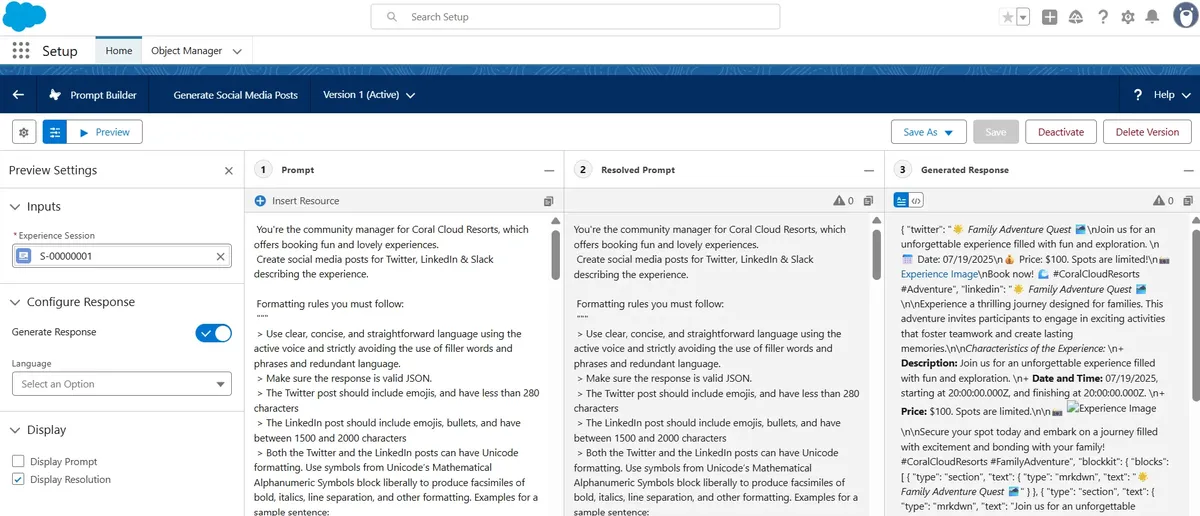Screen dimensions: 1200x516
Task: Enable the Display Prompt checkbox
Action: [x=18, y=462]
